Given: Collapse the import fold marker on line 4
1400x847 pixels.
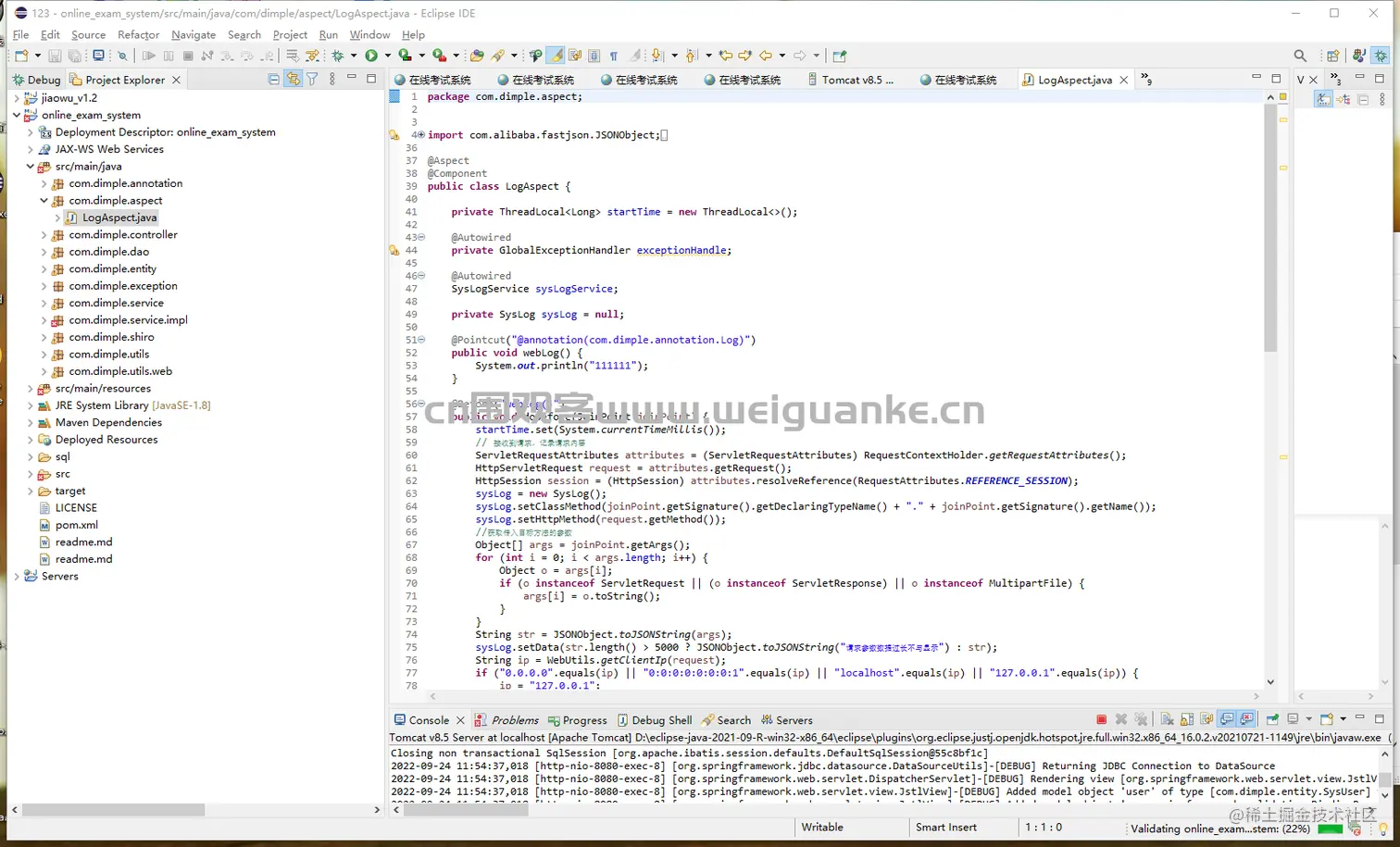Looking at the screenshot, I should click(422, 135).
